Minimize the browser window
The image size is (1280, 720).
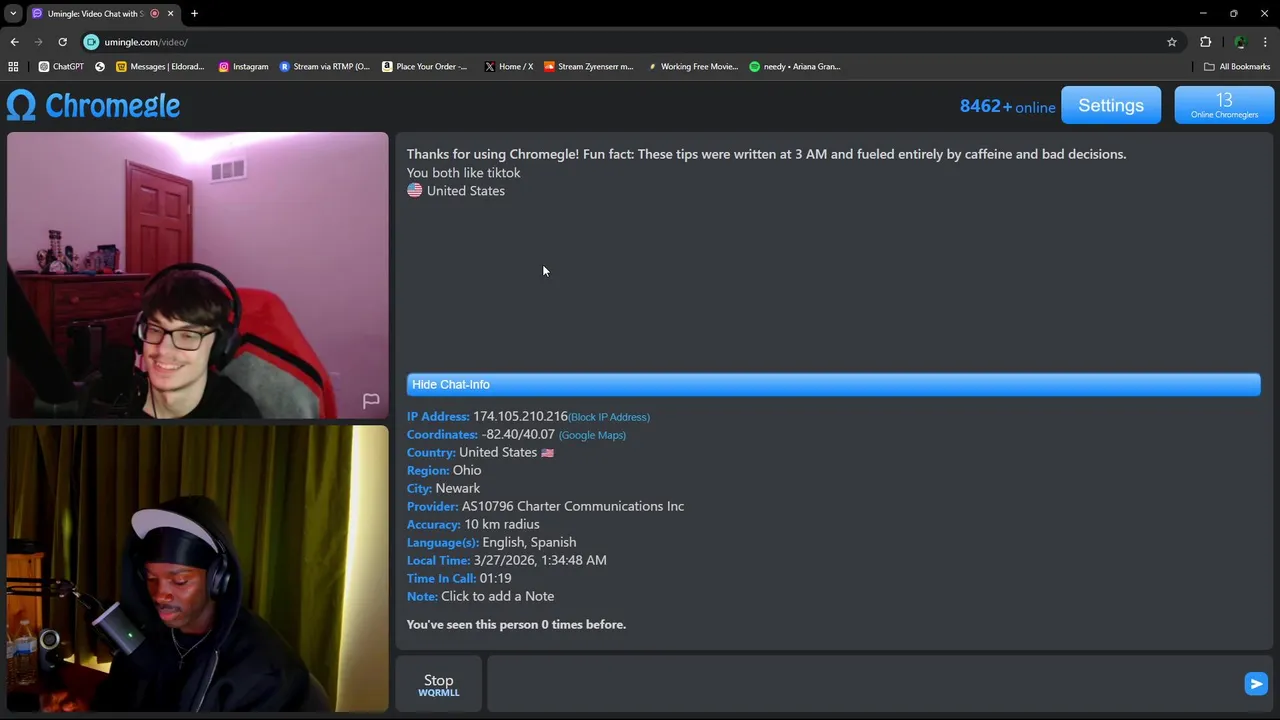1203,13
